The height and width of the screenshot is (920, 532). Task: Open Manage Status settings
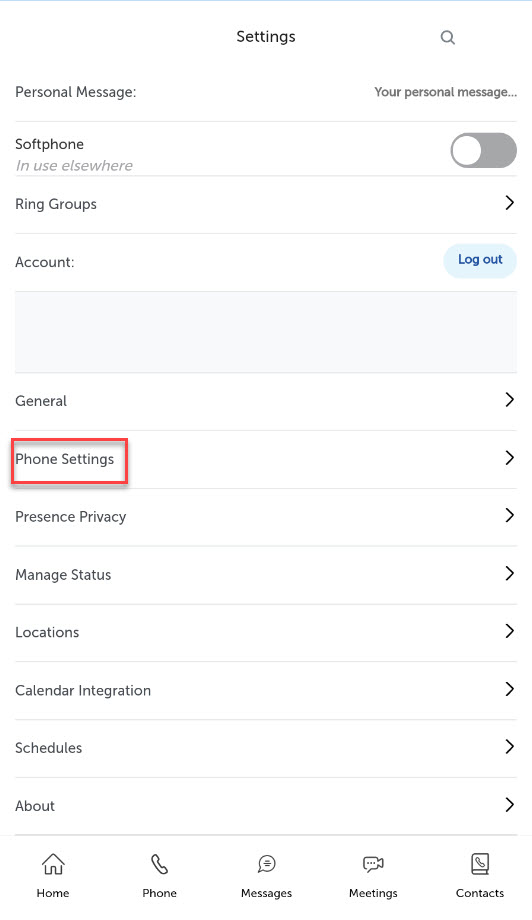point(266,574)
